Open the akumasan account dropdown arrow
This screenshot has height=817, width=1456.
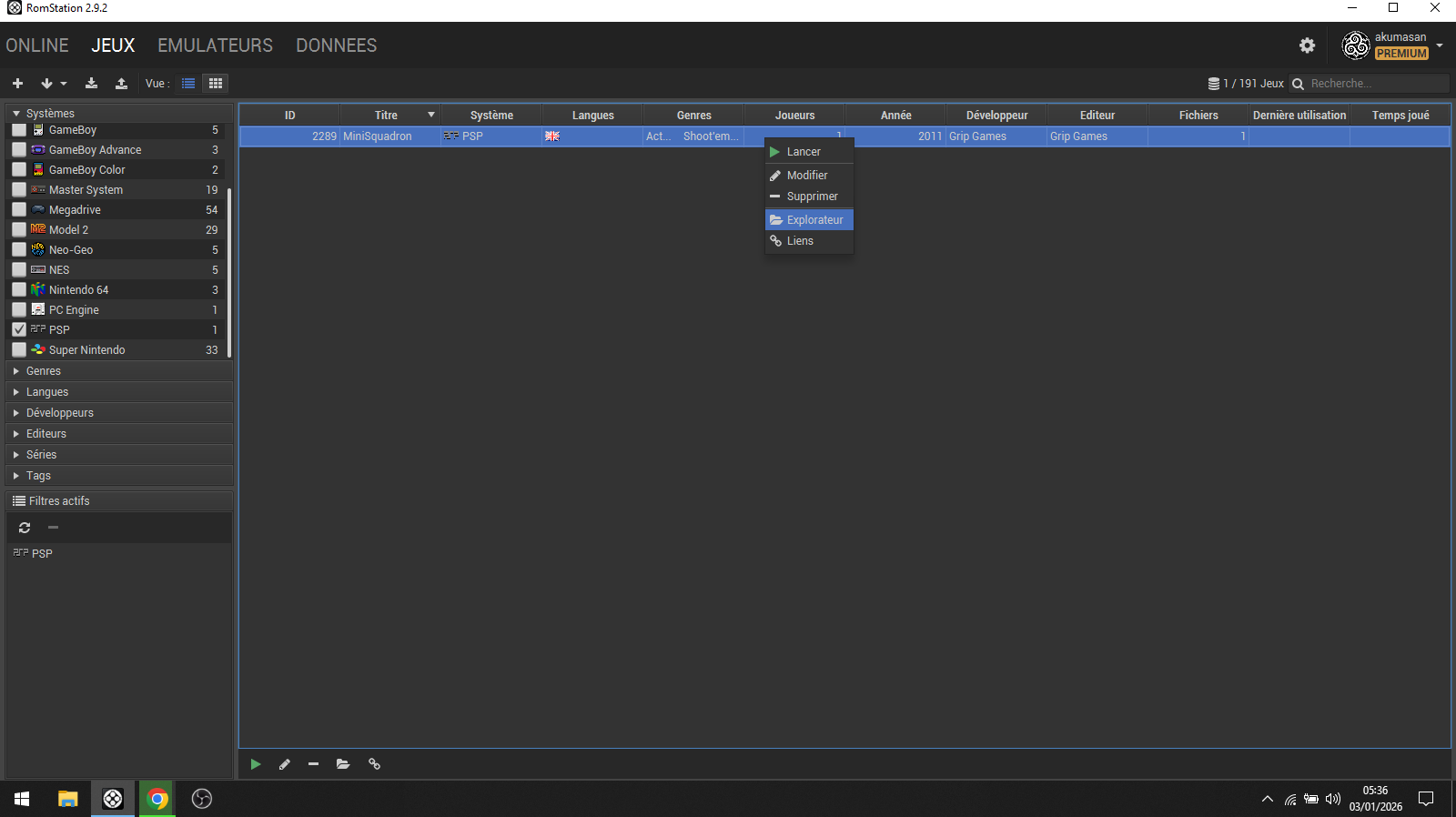1440,45
